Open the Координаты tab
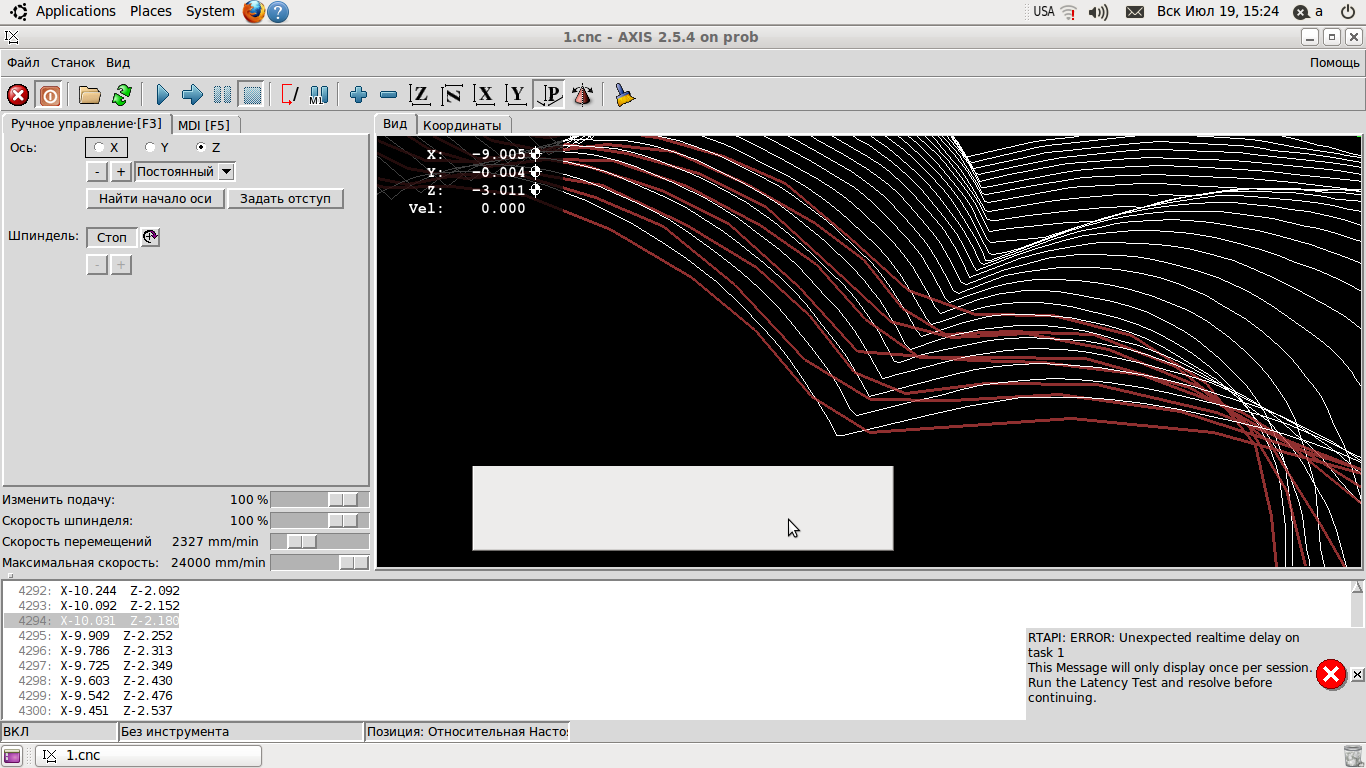 pyautogui.click(x=462, y=125)
